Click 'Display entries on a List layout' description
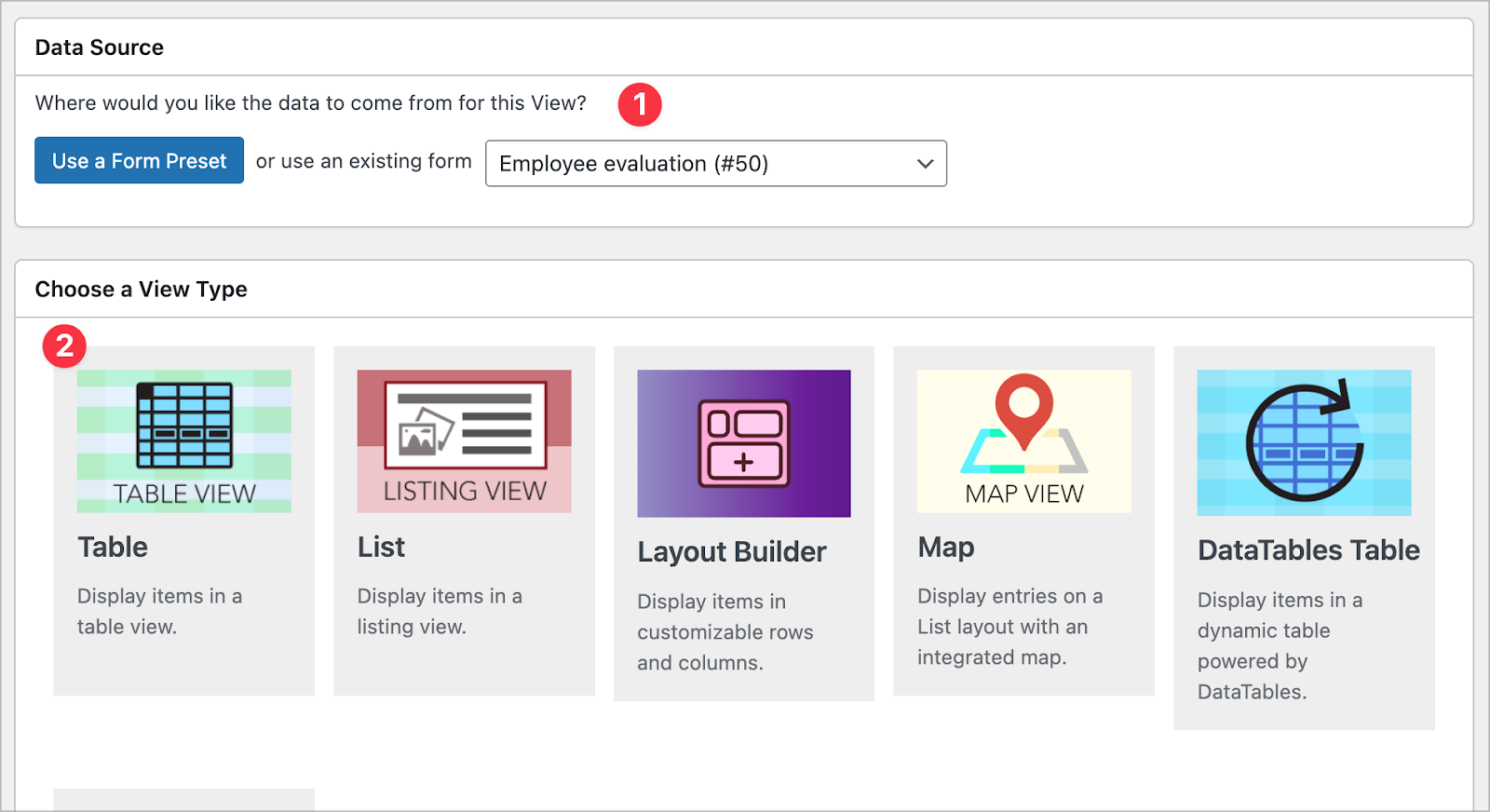Screen dimensions: 1490x812 pos(1009,627)
